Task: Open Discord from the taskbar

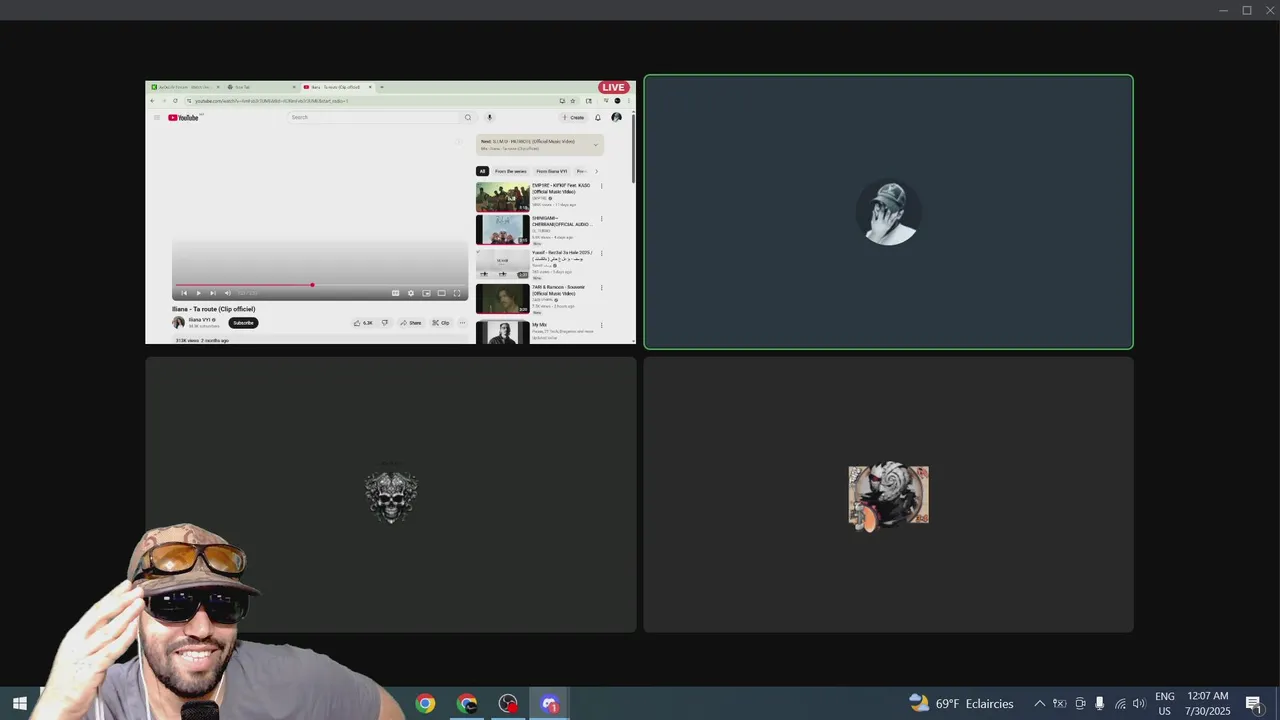Action: click(550, 704)
